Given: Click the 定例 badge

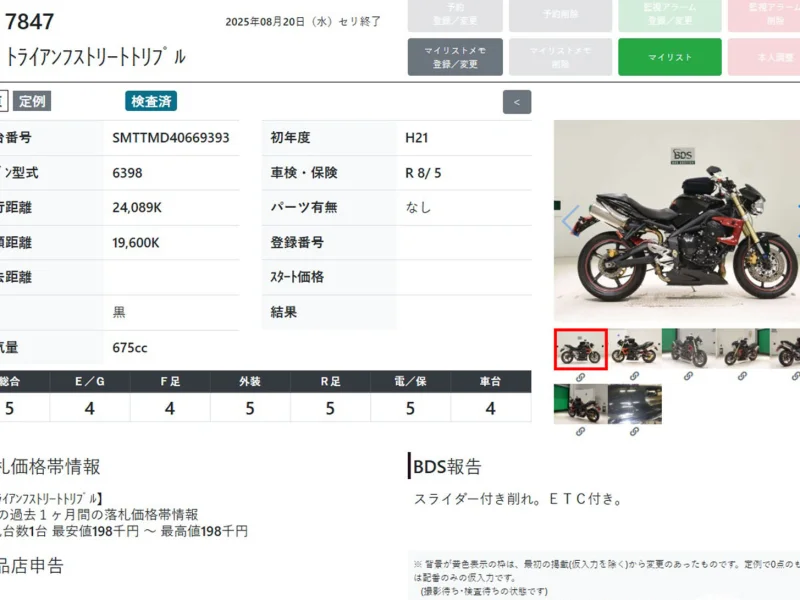Looking at the screenshot, I should coord(32,101).
